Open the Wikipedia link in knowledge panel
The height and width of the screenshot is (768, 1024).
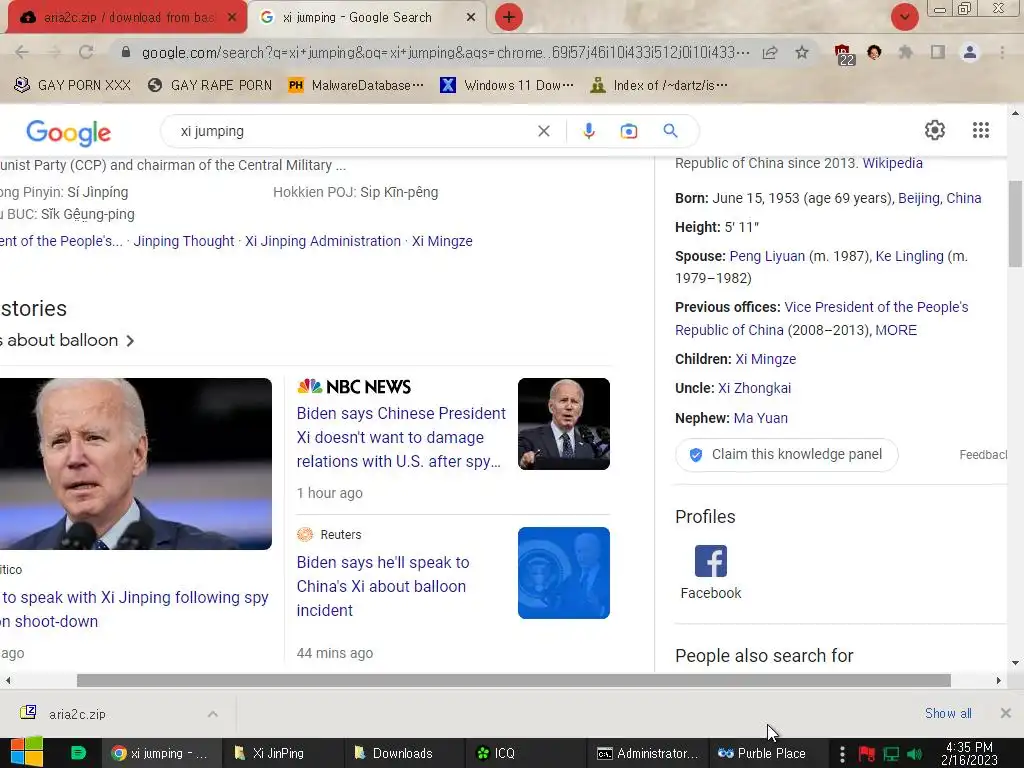892,163
